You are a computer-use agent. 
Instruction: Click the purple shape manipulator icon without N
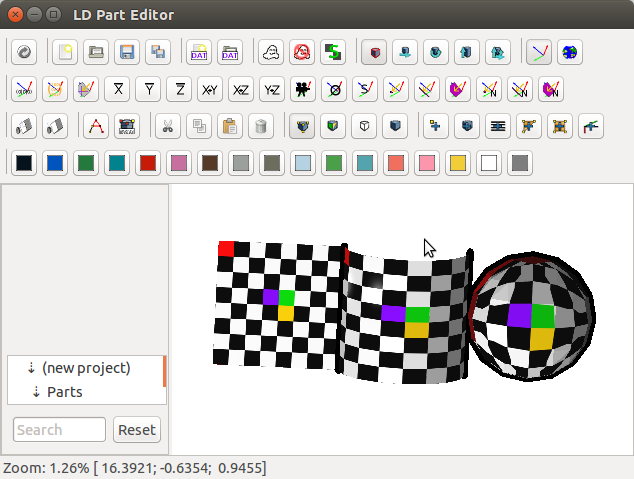pyautogui.click(x=458, y=89)
